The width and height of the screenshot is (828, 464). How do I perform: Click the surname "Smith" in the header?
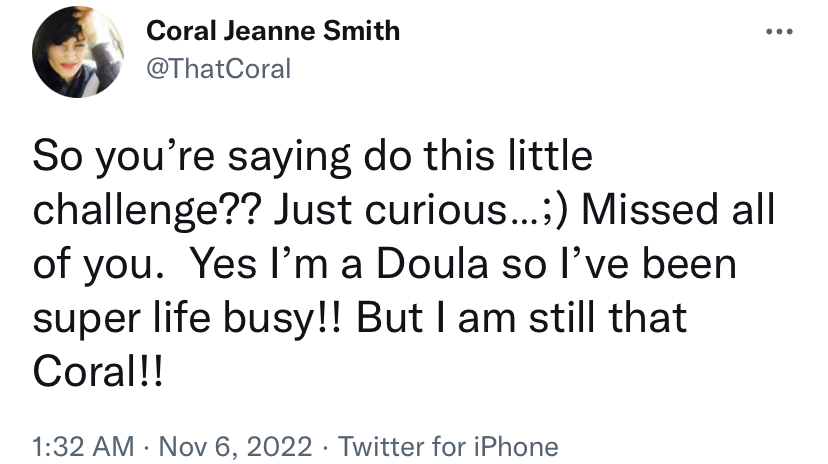click(361, 31)
